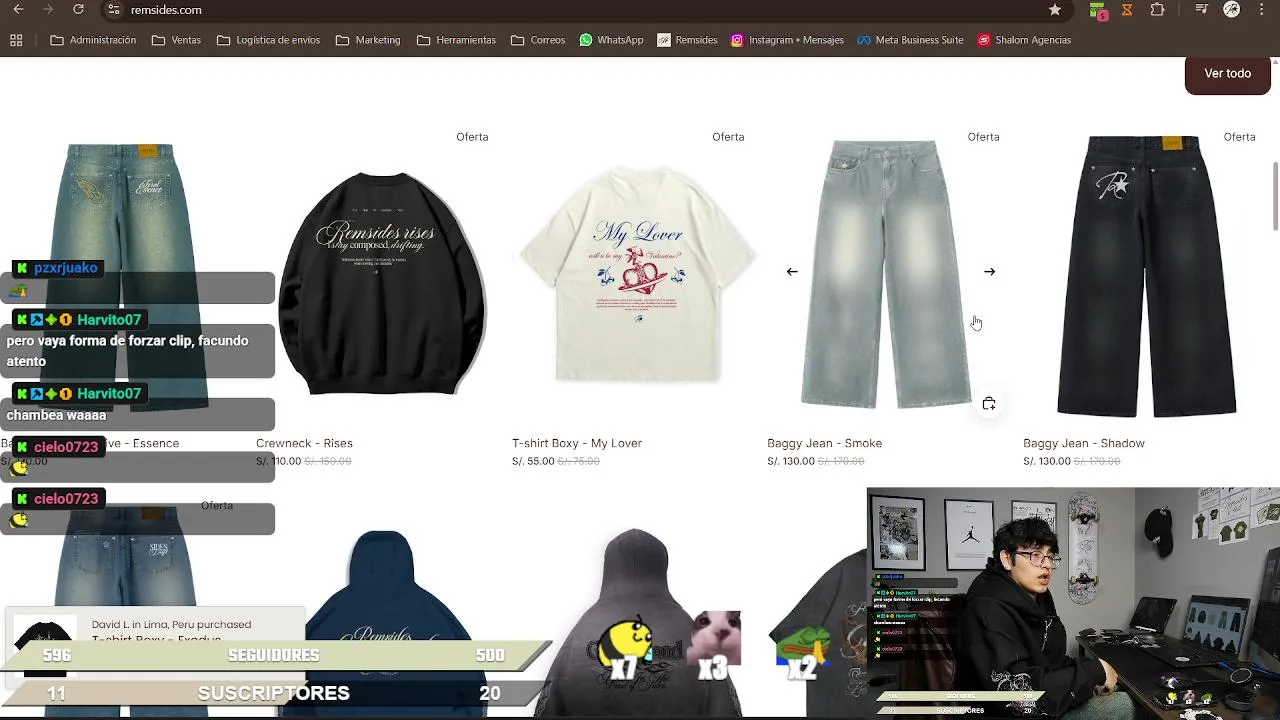Open the apps grid in bookmarks bar
1280x720 pixels.
[16, 40]
